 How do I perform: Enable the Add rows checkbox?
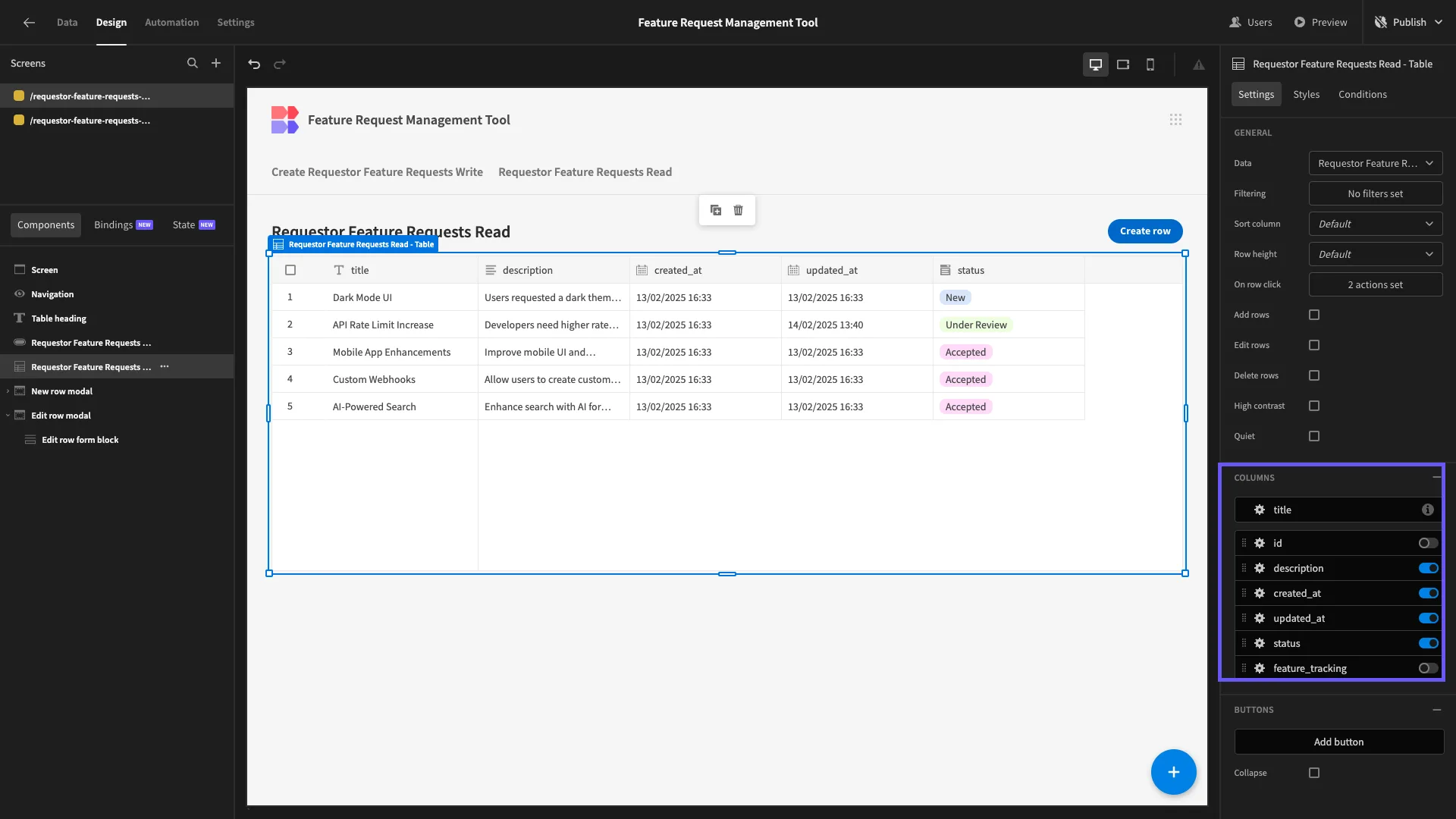pos(1314,315)
